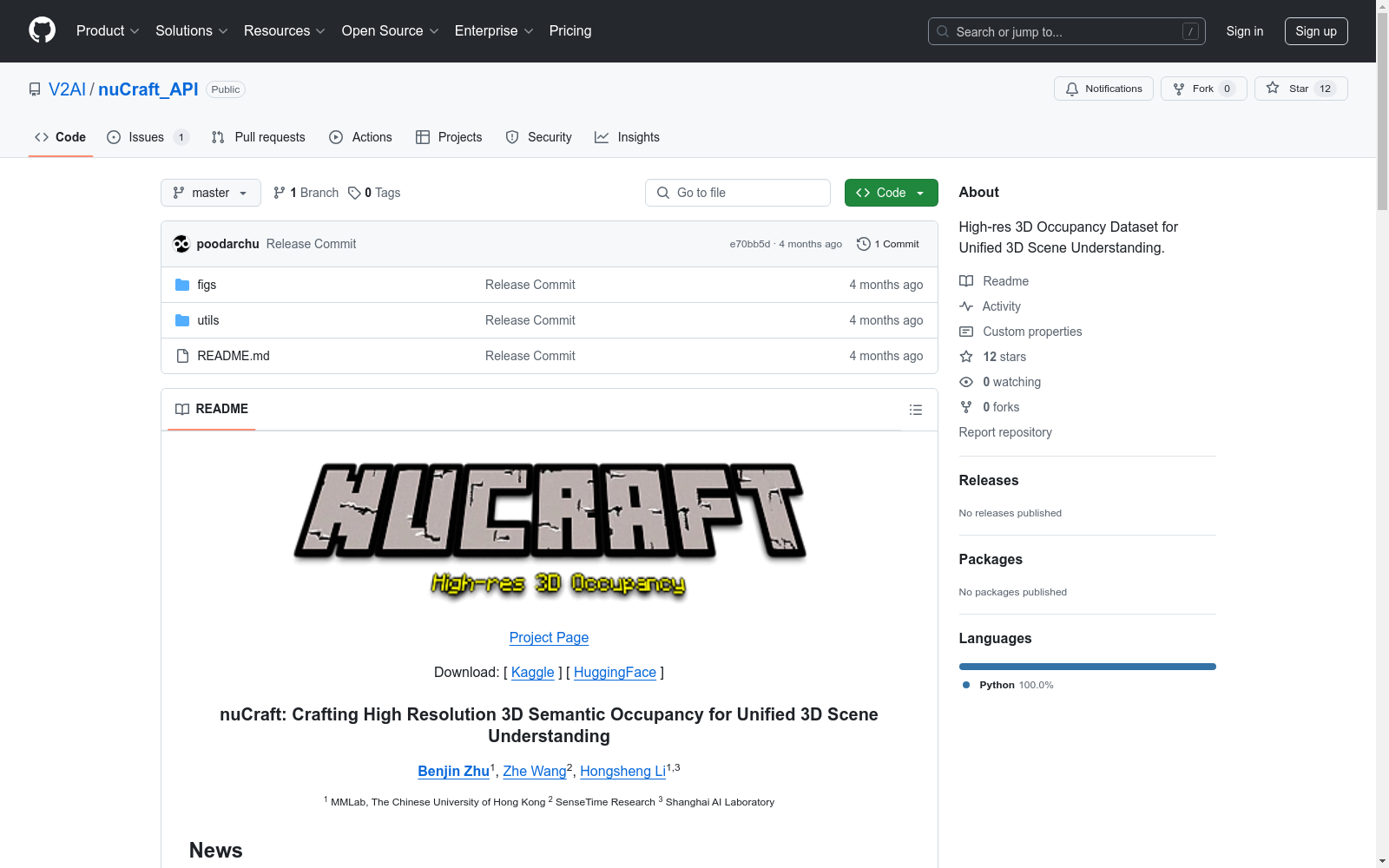Click the Search or jump to field
This screenshot has height=868, width=1389.
coord(1067,31)
